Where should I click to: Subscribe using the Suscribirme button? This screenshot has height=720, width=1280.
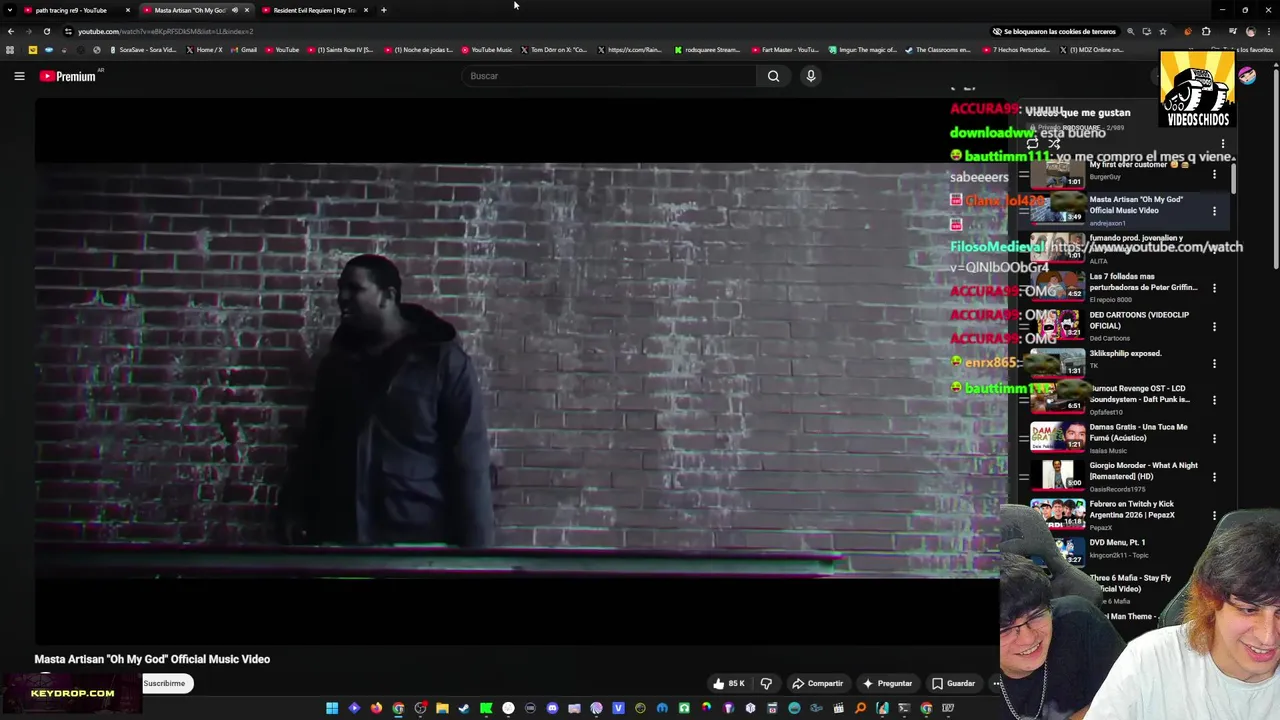(x=164, y=684)
